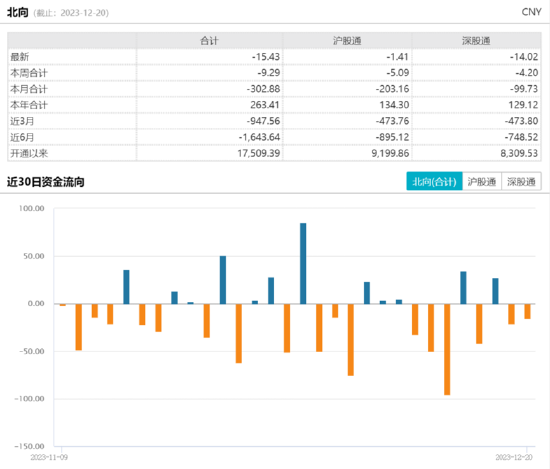
Task: Click the 深股通 table column header
Action: click(x=476, y=41)
